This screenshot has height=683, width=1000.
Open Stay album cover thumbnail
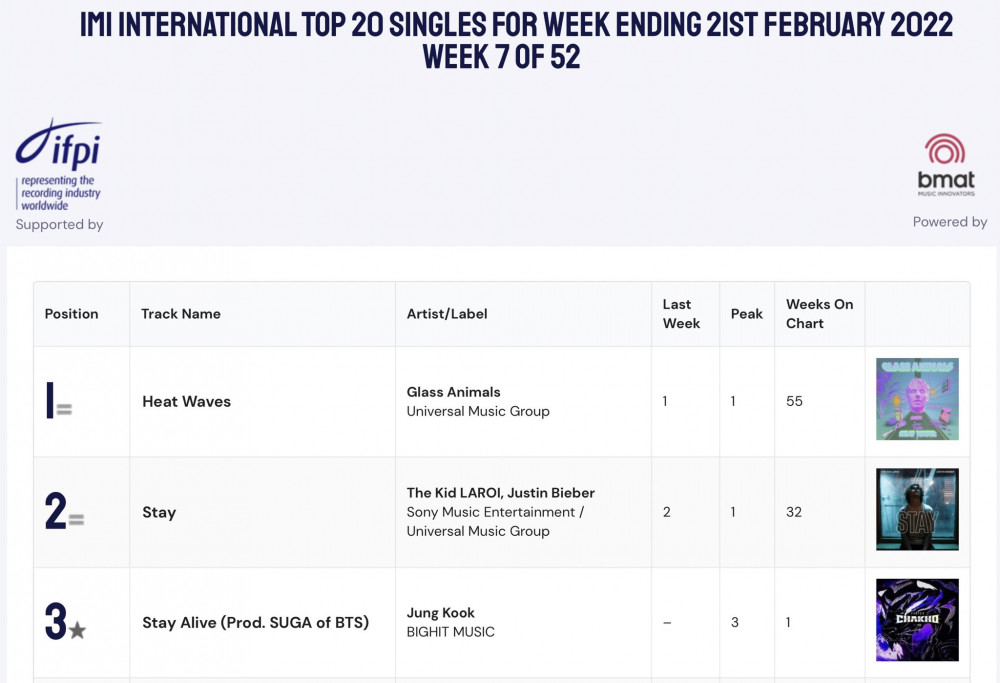coord(917,510)
